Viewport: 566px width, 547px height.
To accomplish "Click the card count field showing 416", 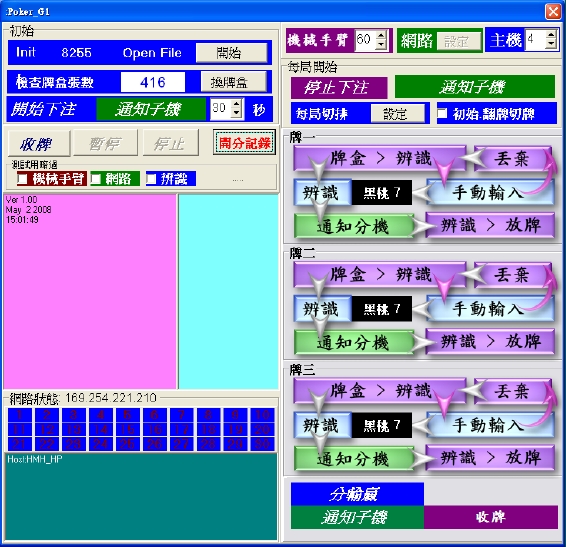I will pyautogui.click(x=153, y=82).
